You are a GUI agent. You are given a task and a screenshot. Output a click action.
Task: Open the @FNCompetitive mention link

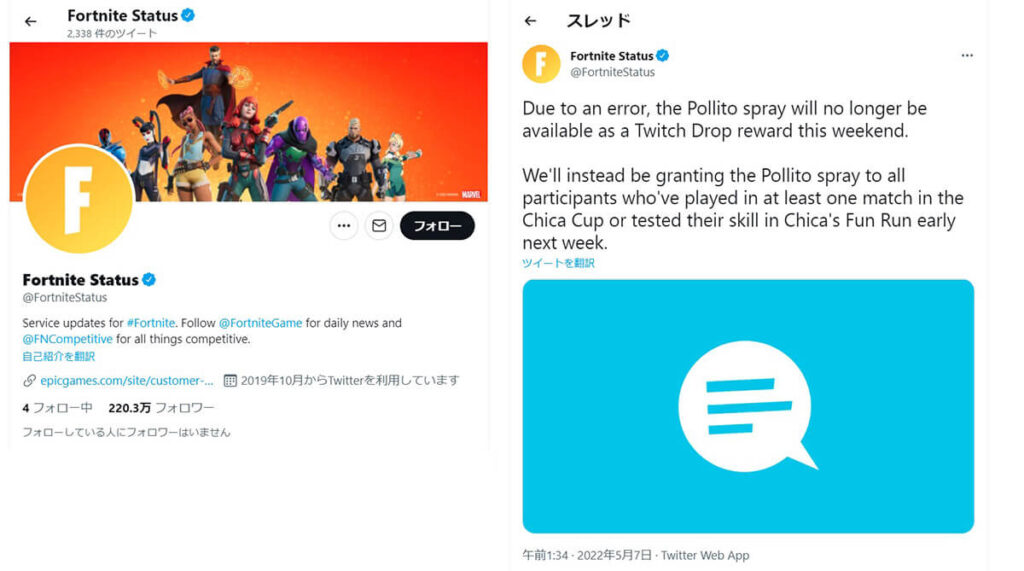point(67,339)
